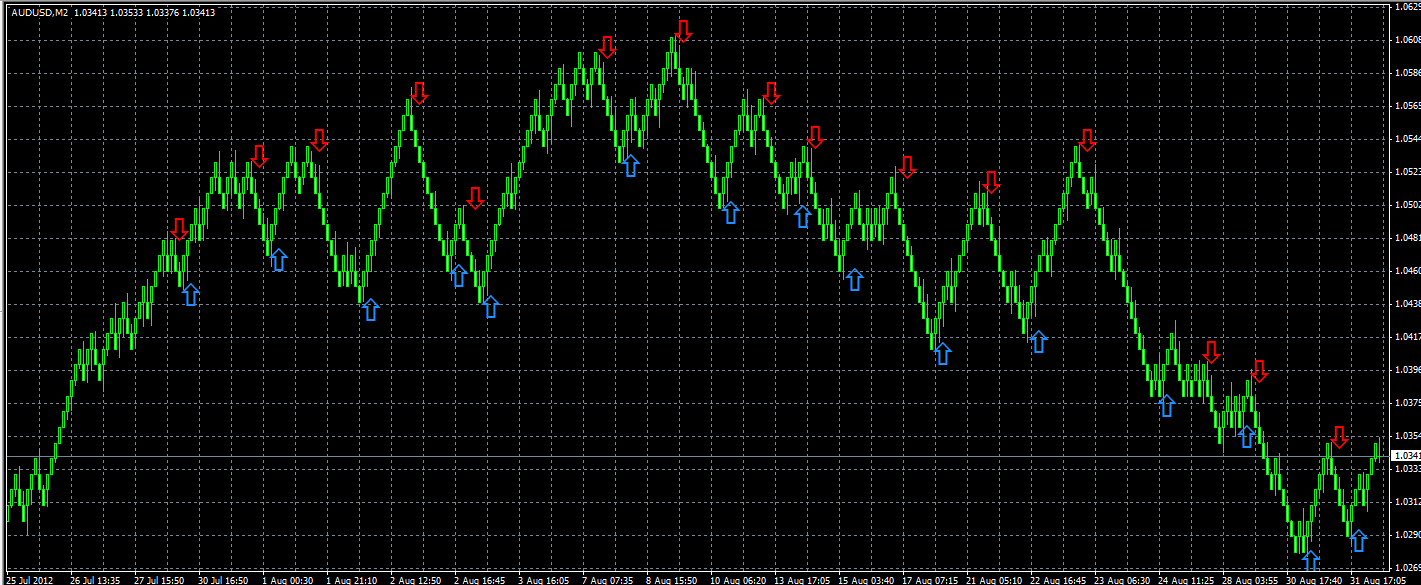
Task: Click the 1.0502 price on the scale
Action: 1405,205
